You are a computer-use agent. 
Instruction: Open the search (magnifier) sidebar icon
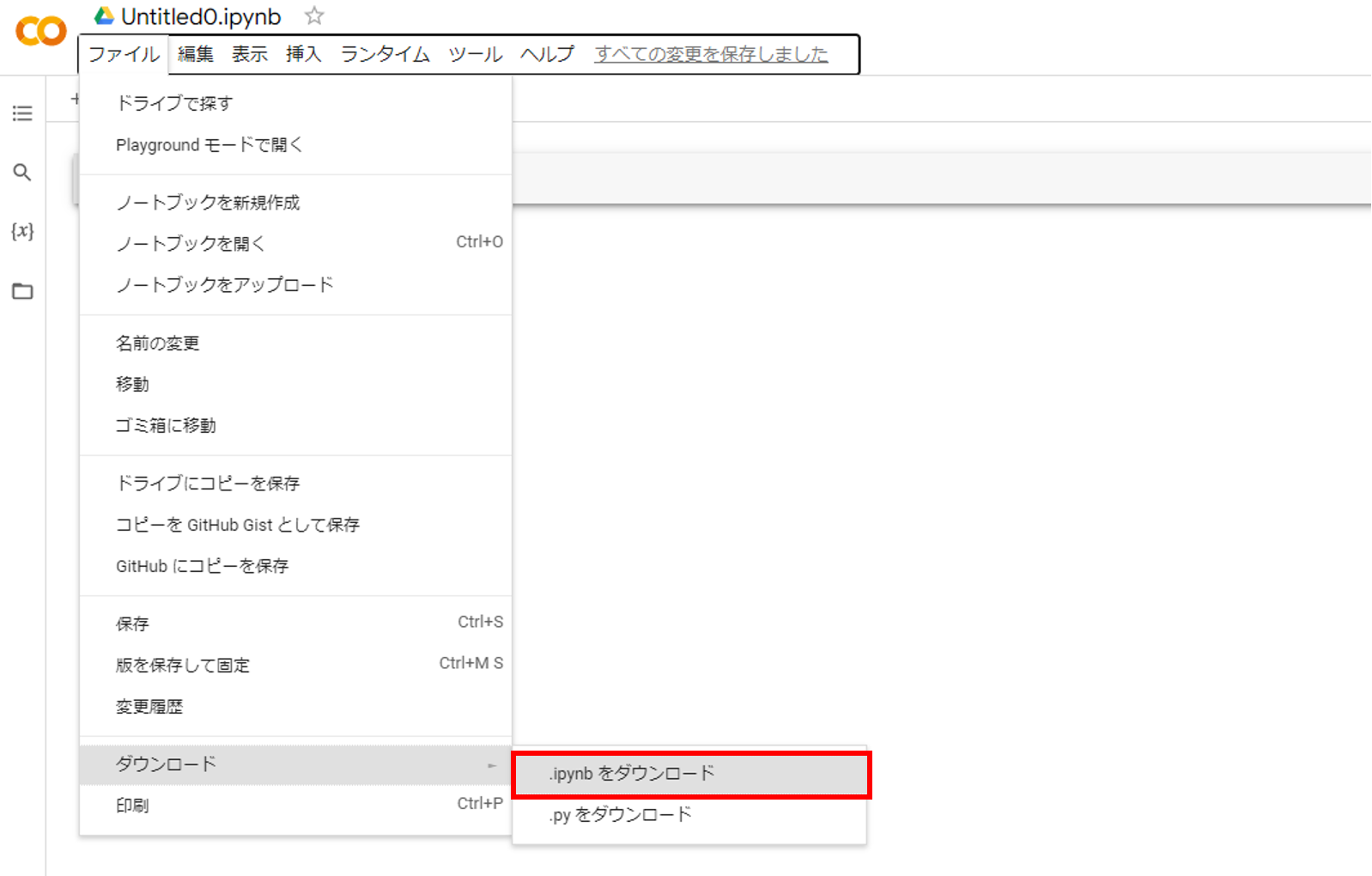pyautogui.click(x=22, y=173)
